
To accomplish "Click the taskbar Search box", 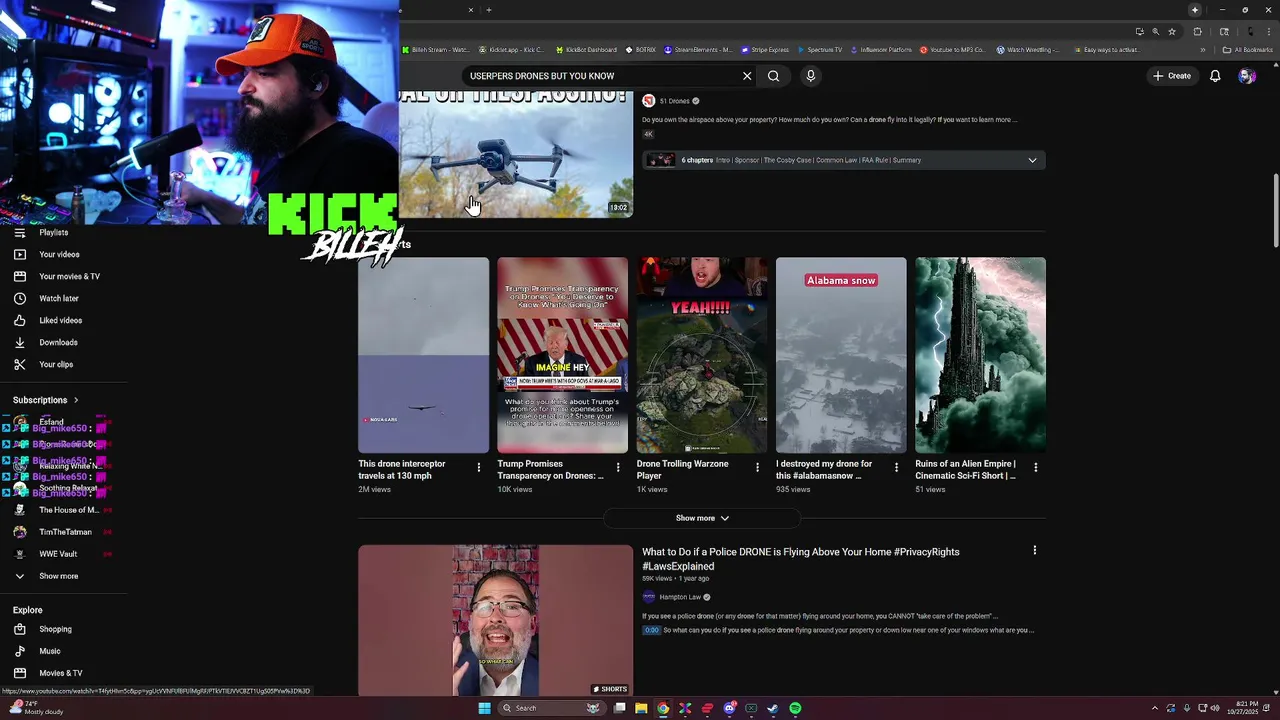I will coord(550,708).
